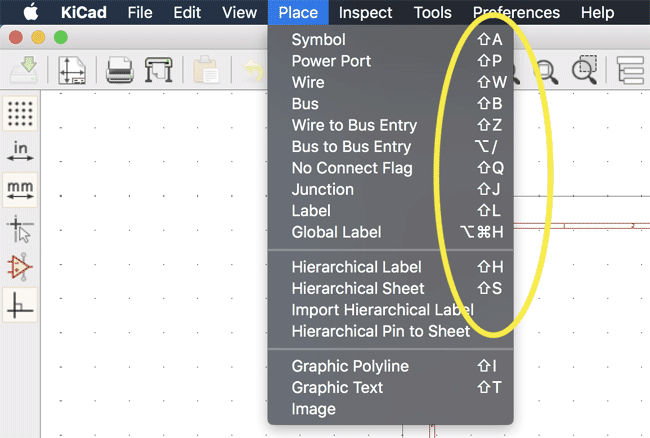The image size is (650, 438).
Task: Choose Power Port menu entry
Action: click(x=390, y=61)
